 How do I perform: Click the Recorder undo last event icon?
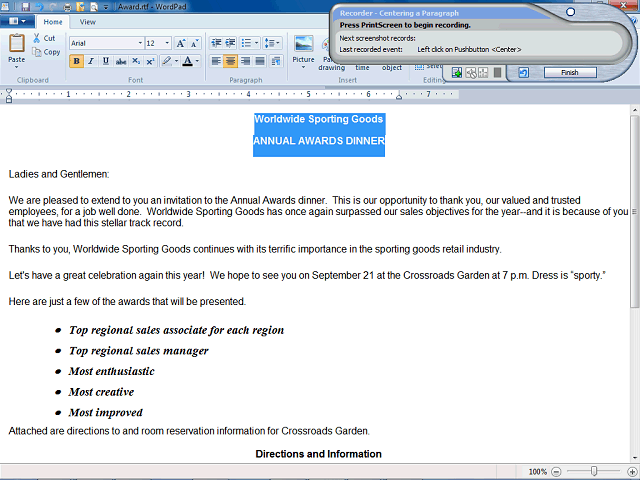pos(523,73)
